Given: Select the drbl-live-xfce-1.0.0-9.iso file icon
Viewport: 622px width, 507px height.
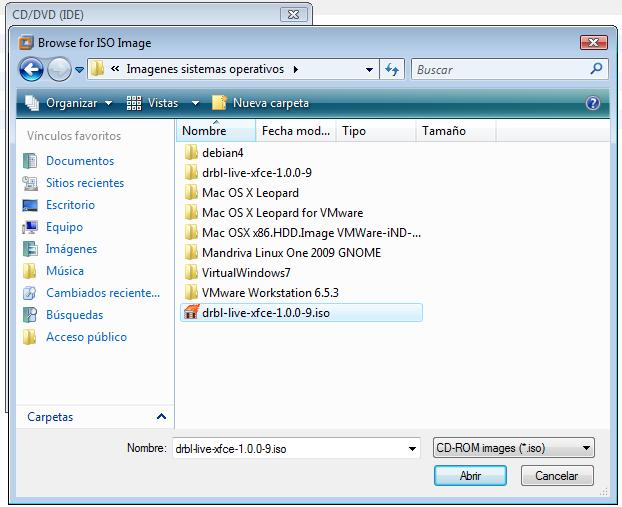Looking at the screenshot, I should point(189,313).
